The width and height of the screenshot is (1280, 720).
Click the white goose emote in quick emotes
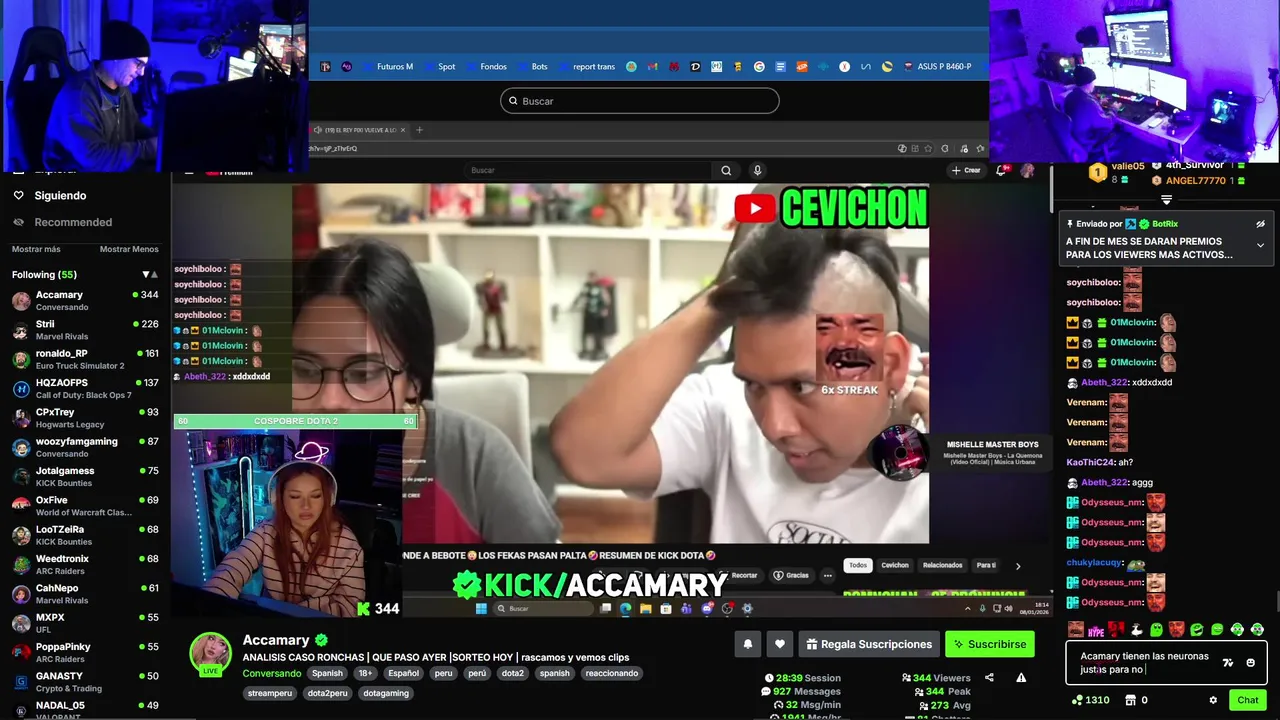tap(1136, 630)
